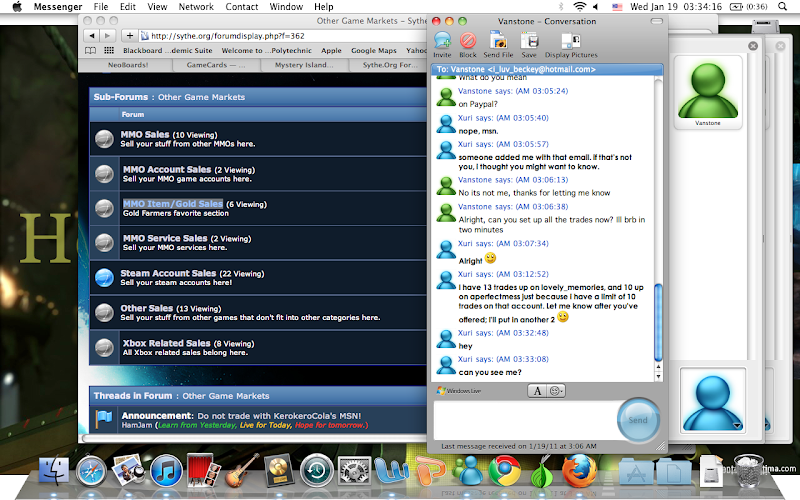The image size is (800, 500).
Task: Open the Do not trade announcement link
Action: pyautogui.click(x=279, y=416)
